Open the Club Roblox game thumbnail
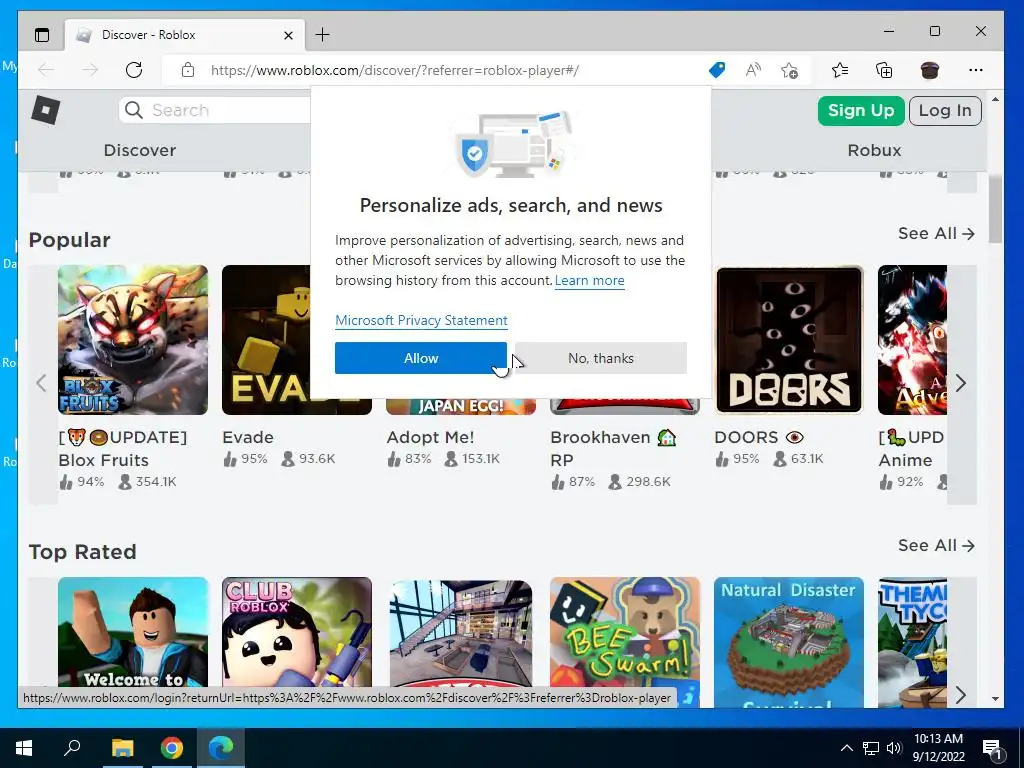 [x=297, y=632]
